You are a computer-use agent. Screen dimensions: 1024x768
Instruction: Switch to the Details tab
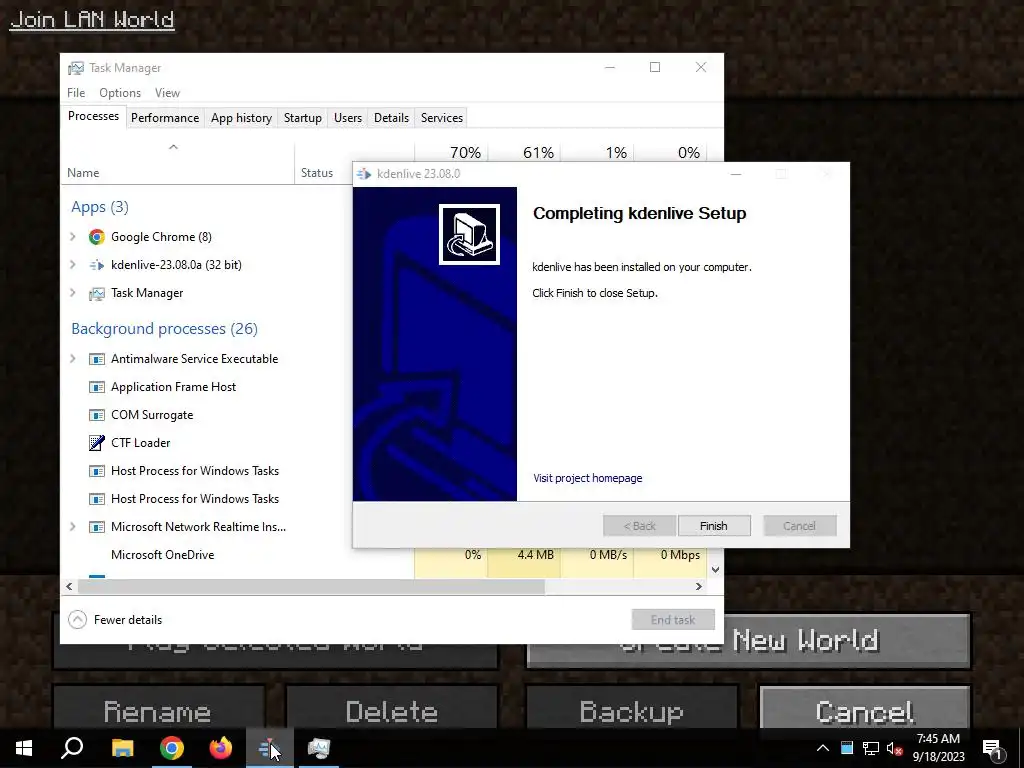[x=391, y=118]
